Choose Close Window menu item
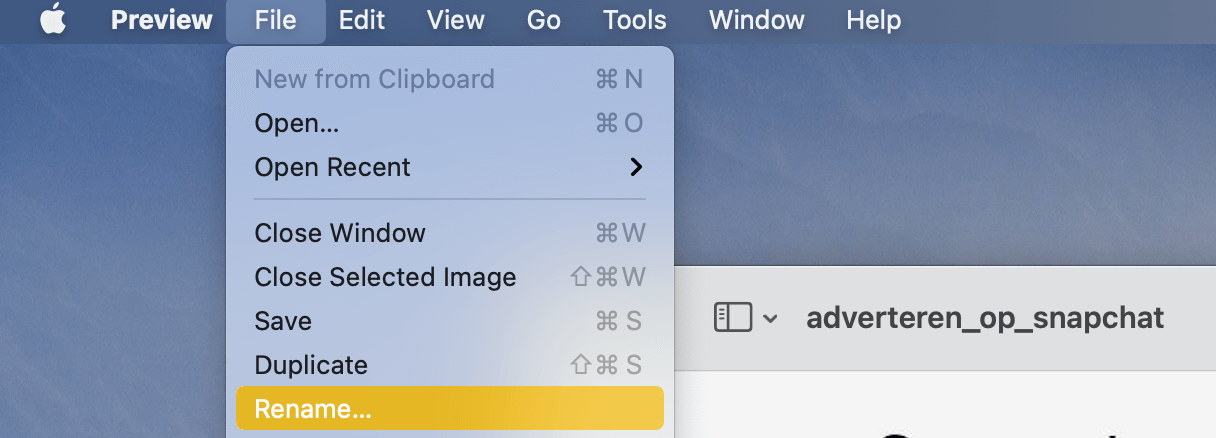 [x=449, y=233]
